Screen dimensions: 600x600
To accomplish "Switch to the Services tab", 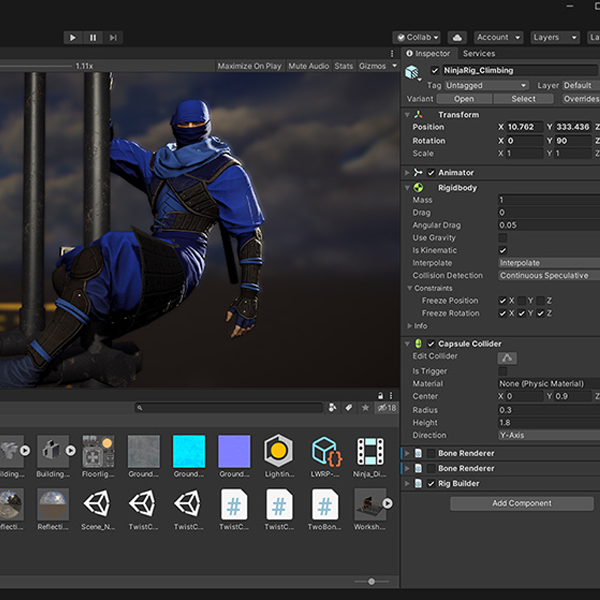I will 478,53.
